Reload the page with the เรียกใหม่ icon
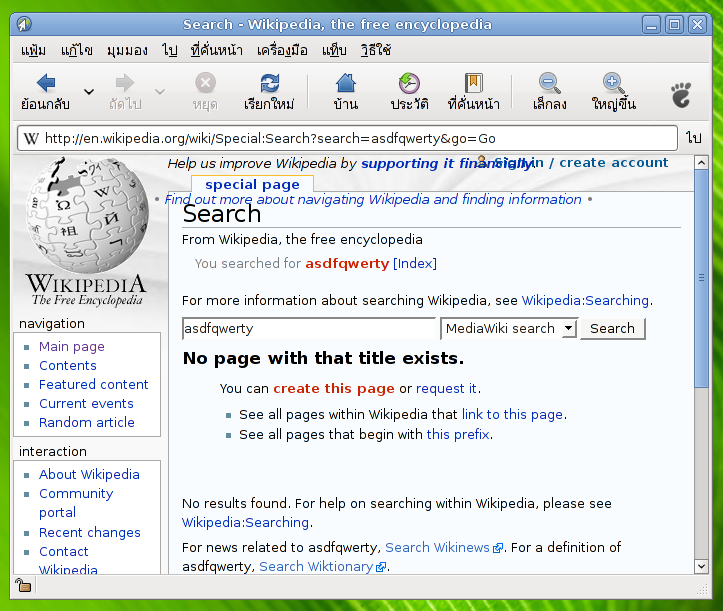Image resolution: width=723 pixels, height=611 pixels. pyautogui.click(x=269, y=83)
